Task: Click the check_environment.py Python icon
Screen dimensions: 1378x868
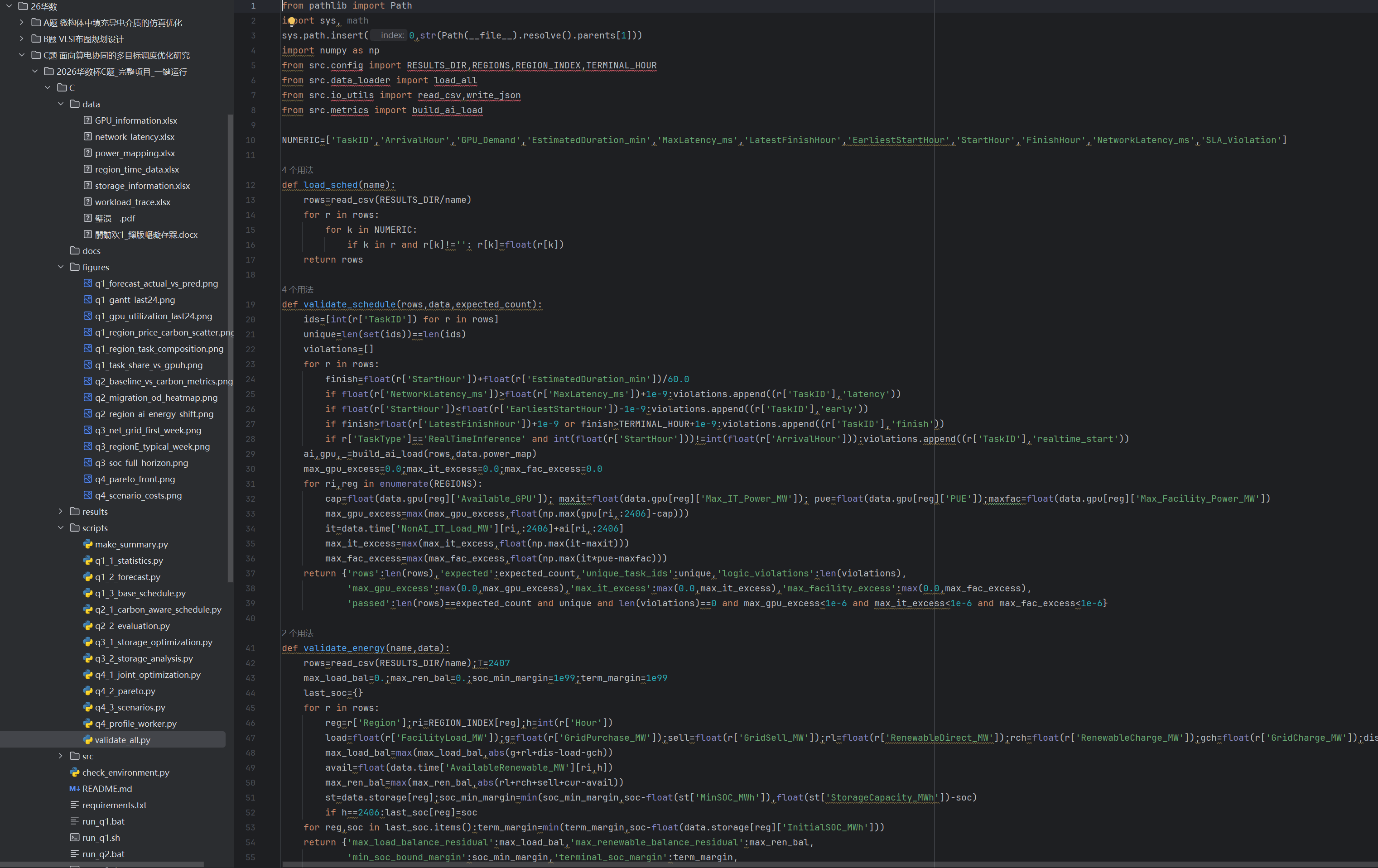Action: coord(74,772)
